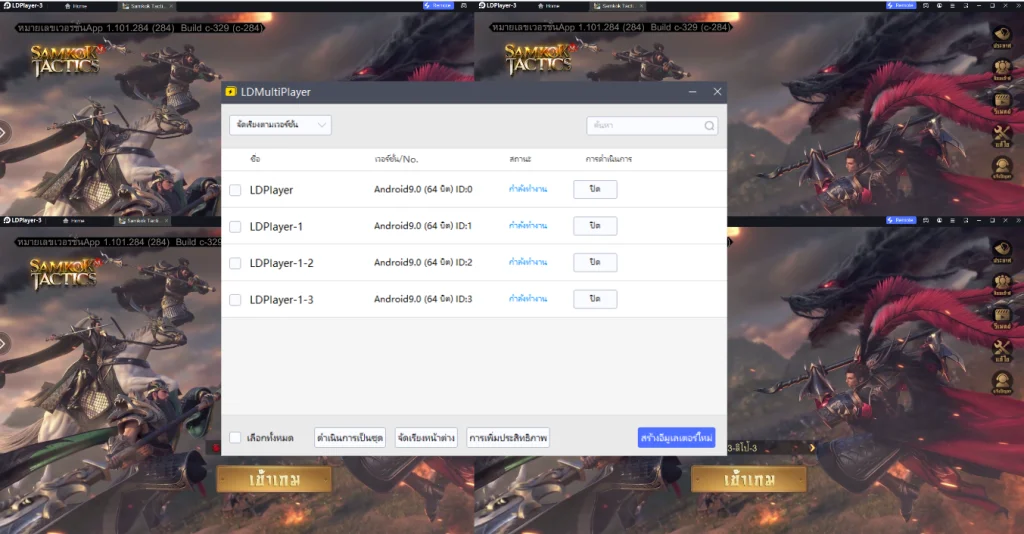Open customer service headset icon in top-right emulator
Screen dimensions: 1024x534
(x=1002, y=166)
